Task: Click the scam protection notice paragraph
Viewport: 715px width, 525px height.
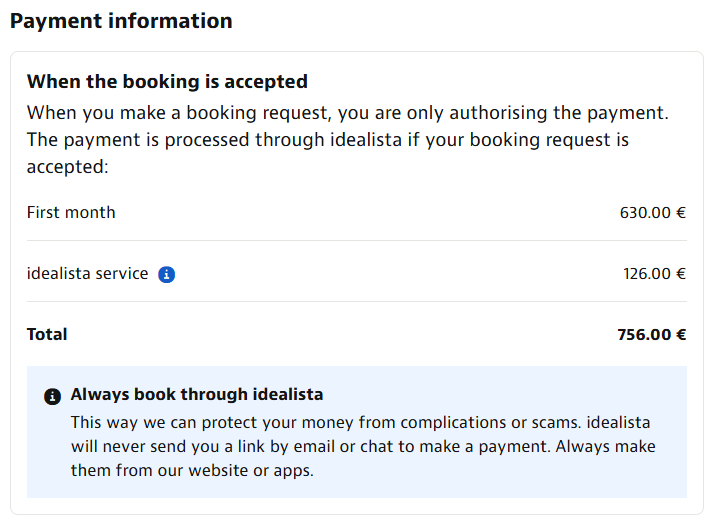Action: pyautogui.click(x=363, y=446)
